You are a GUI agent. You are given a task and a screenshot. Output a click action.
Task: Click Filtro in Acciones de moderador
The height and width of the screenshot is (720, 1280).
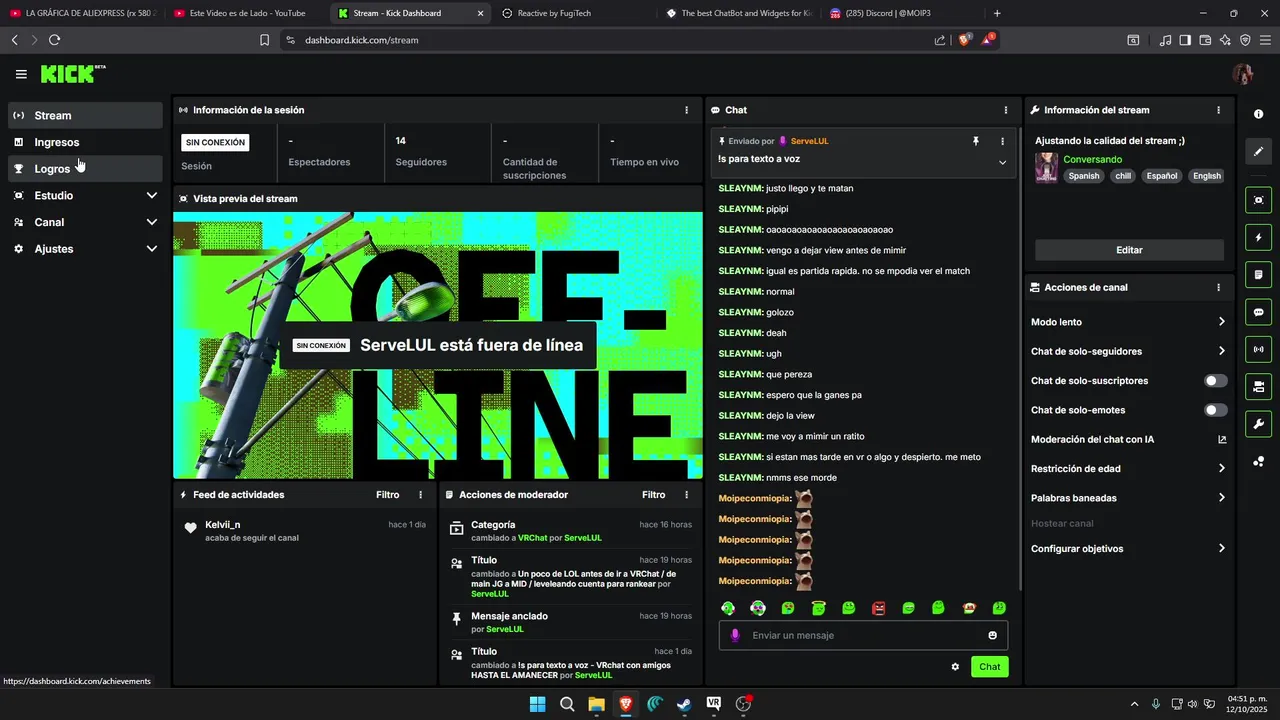tap(653, 495)
